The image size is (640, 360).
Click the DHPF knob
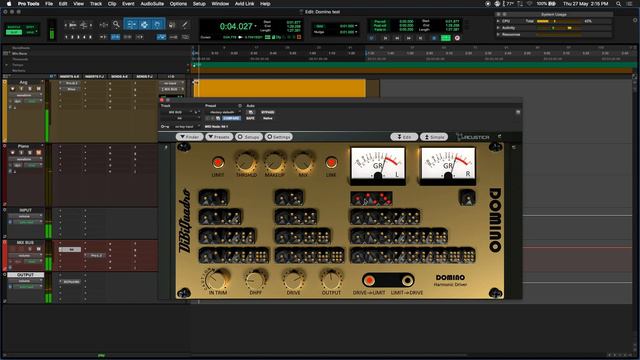[256, 280]
